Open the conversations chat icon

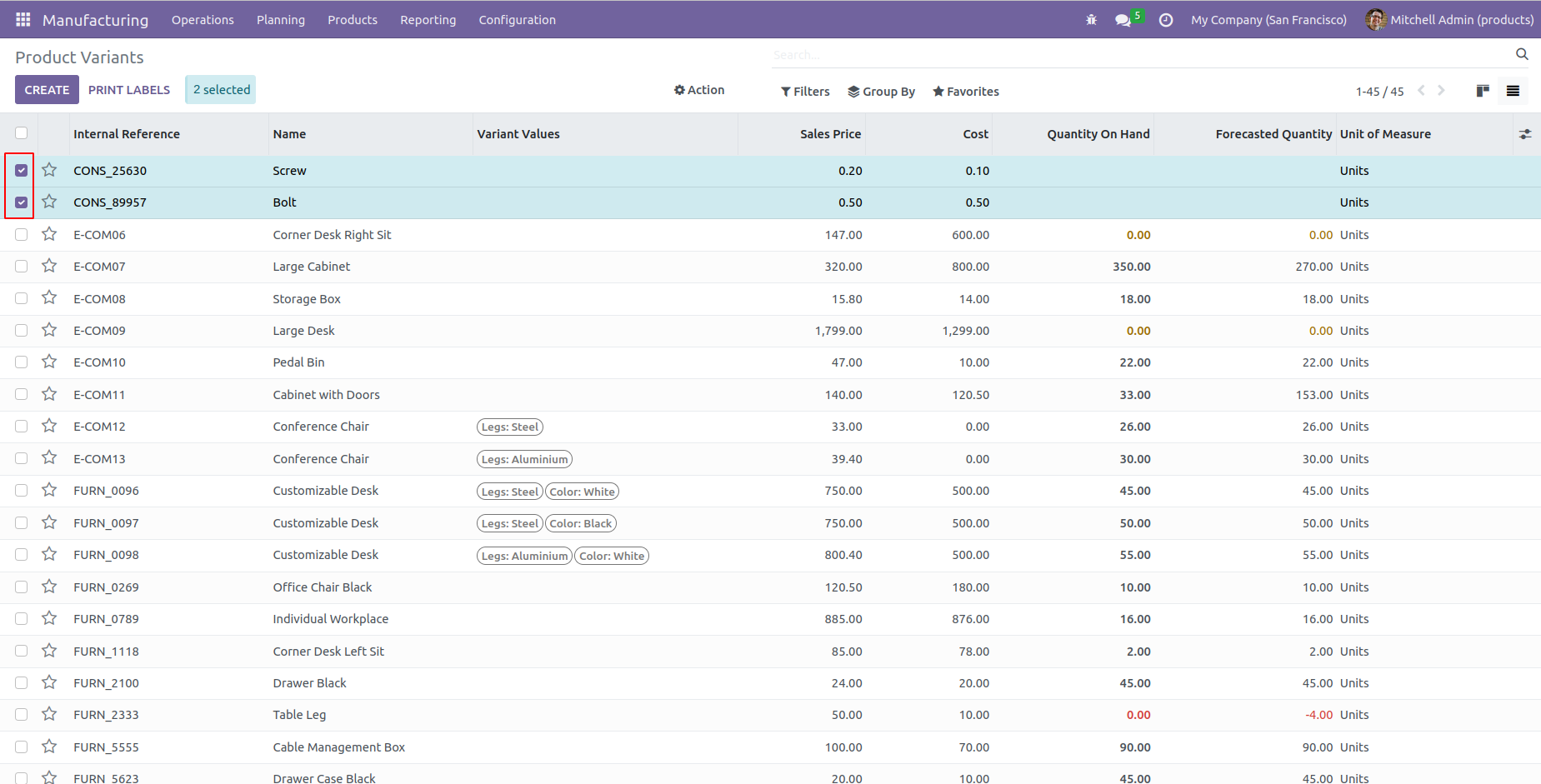1123,20
